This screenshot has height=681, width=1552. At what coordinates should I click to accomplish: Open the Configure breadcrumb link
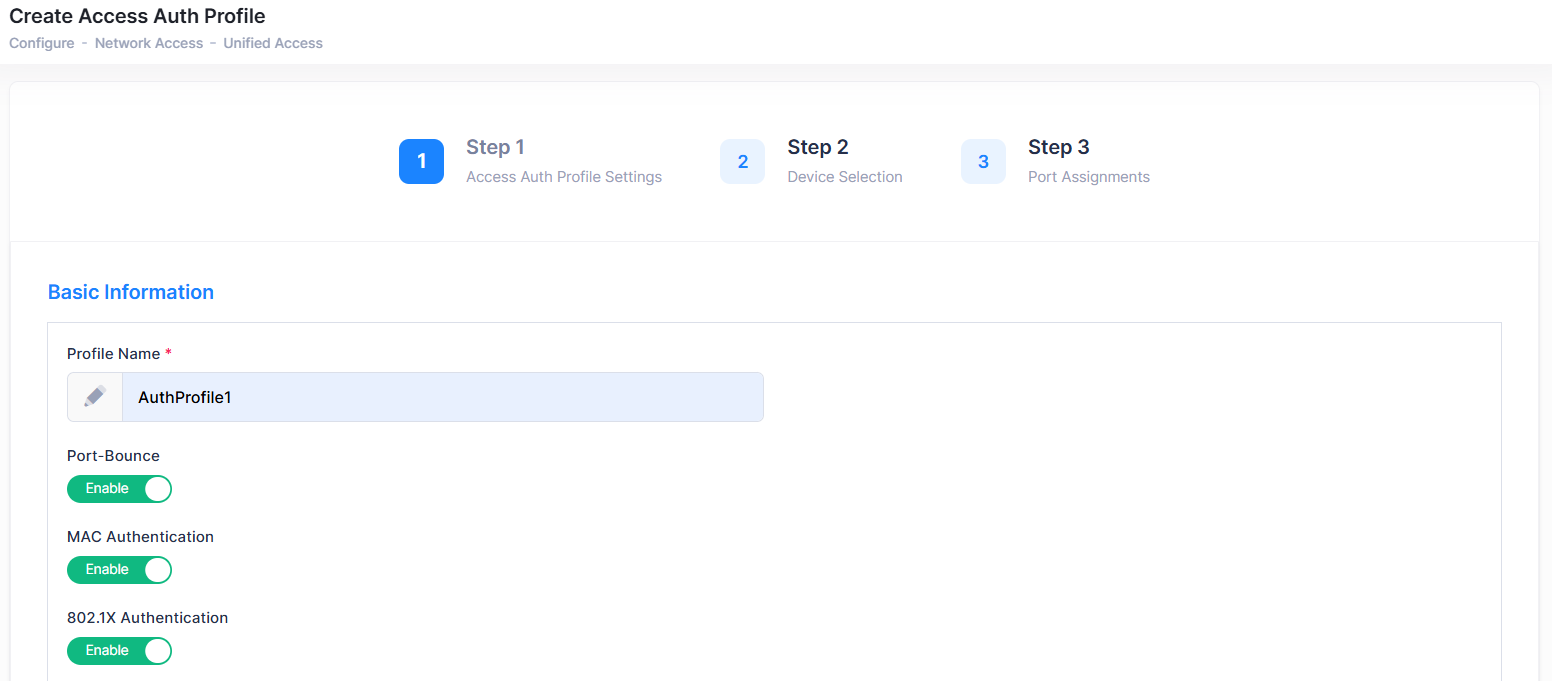tap(41, 43)
